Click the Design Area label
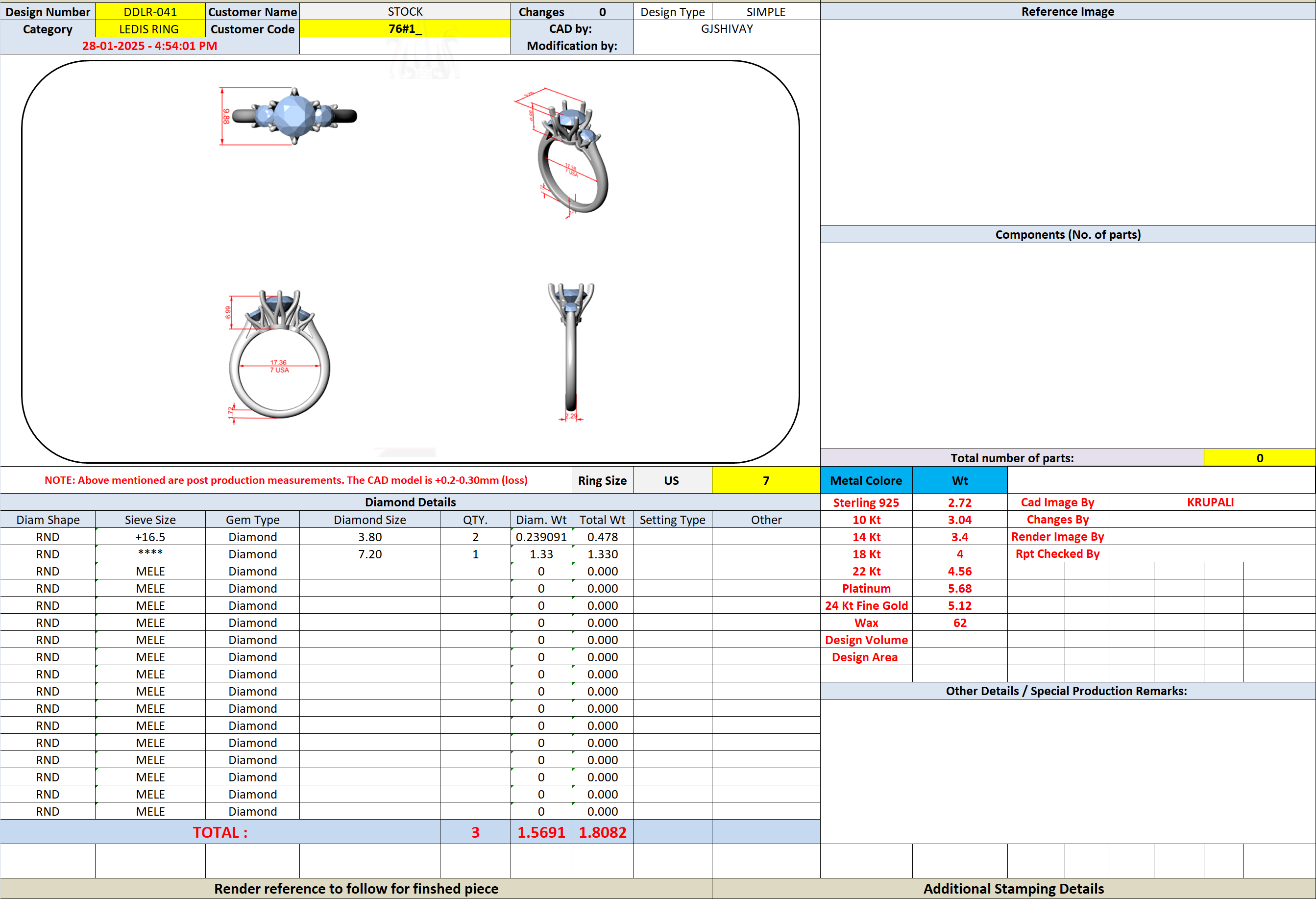1316x899 pixels. click(x=866, y=656)
